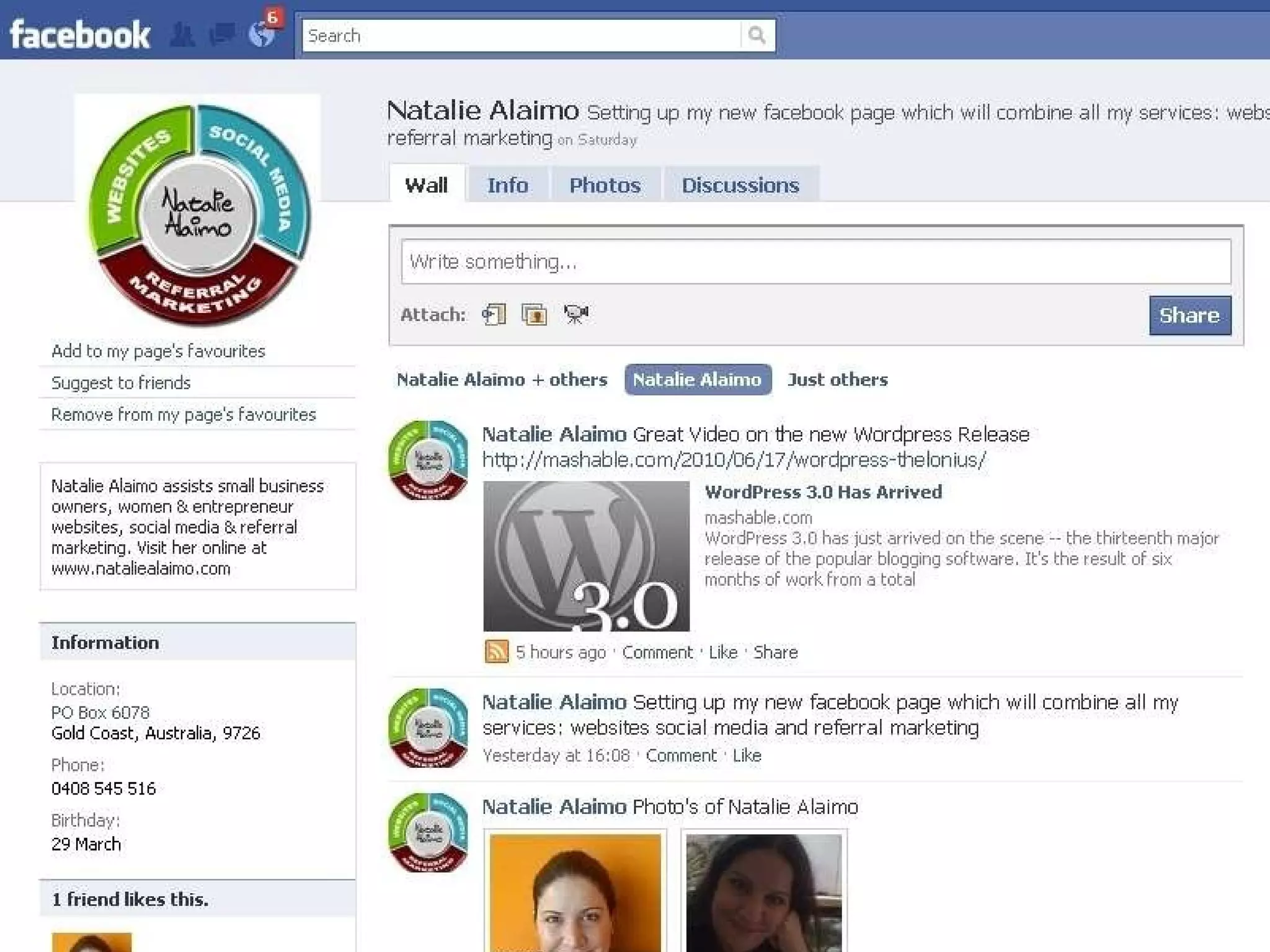Open friend requests icon in header
The height and width of the screenshot is (952, 1270).
(182, 35)
